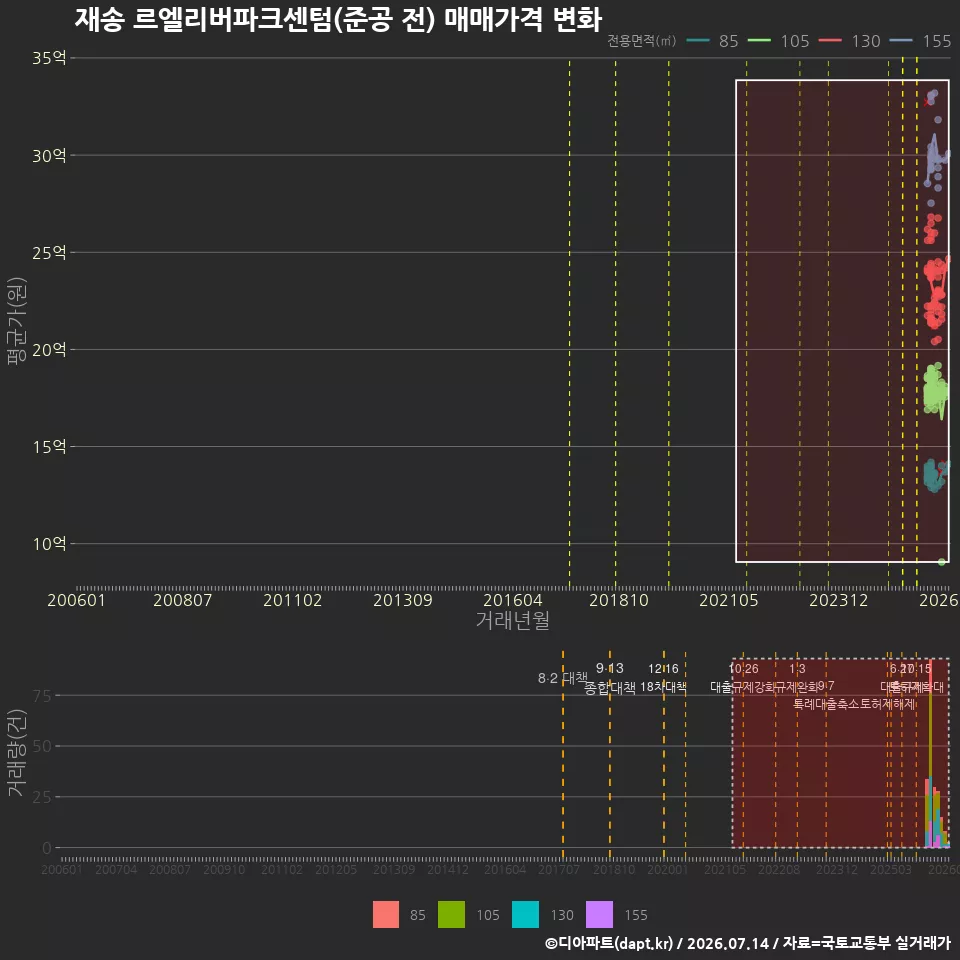Screen dimensions: 960x960
Task: Click the blue 155 line marker in top legend
Action: (901, 40)
